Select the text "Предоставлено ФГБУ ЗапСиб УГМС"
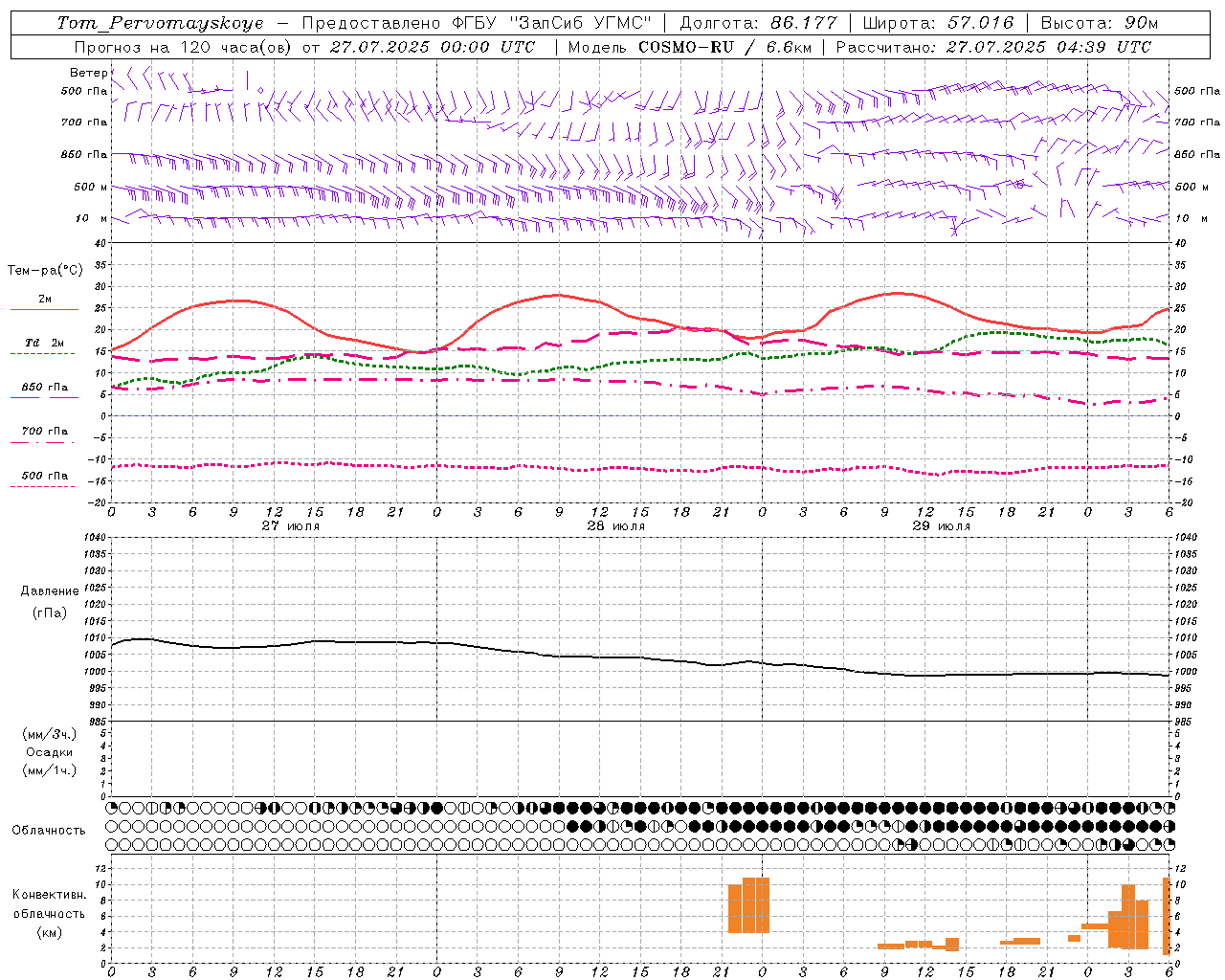 pos(477,23)
